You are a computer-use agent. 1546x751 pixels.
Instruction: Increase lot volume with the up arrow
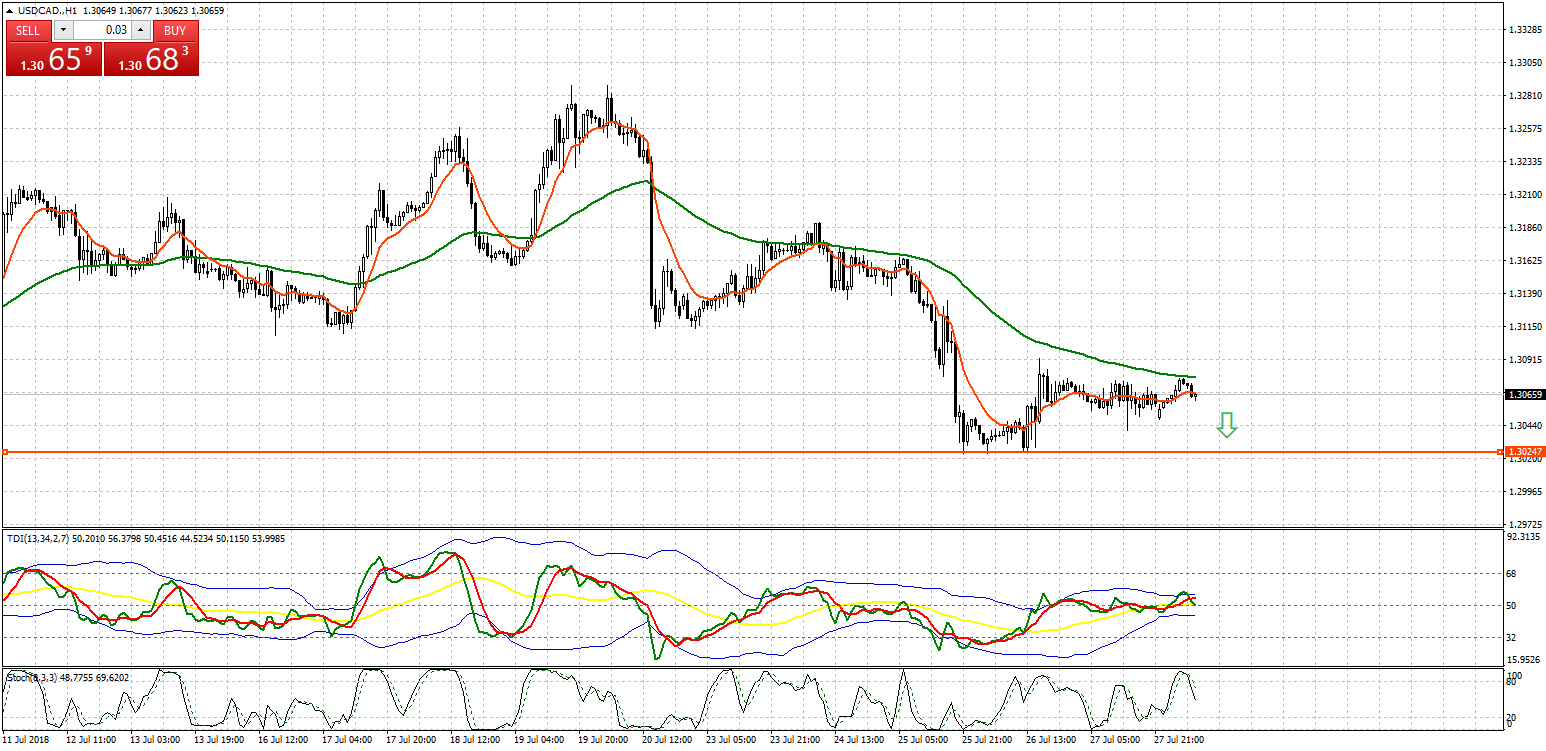pyautogui.click(x=141, y=30)
